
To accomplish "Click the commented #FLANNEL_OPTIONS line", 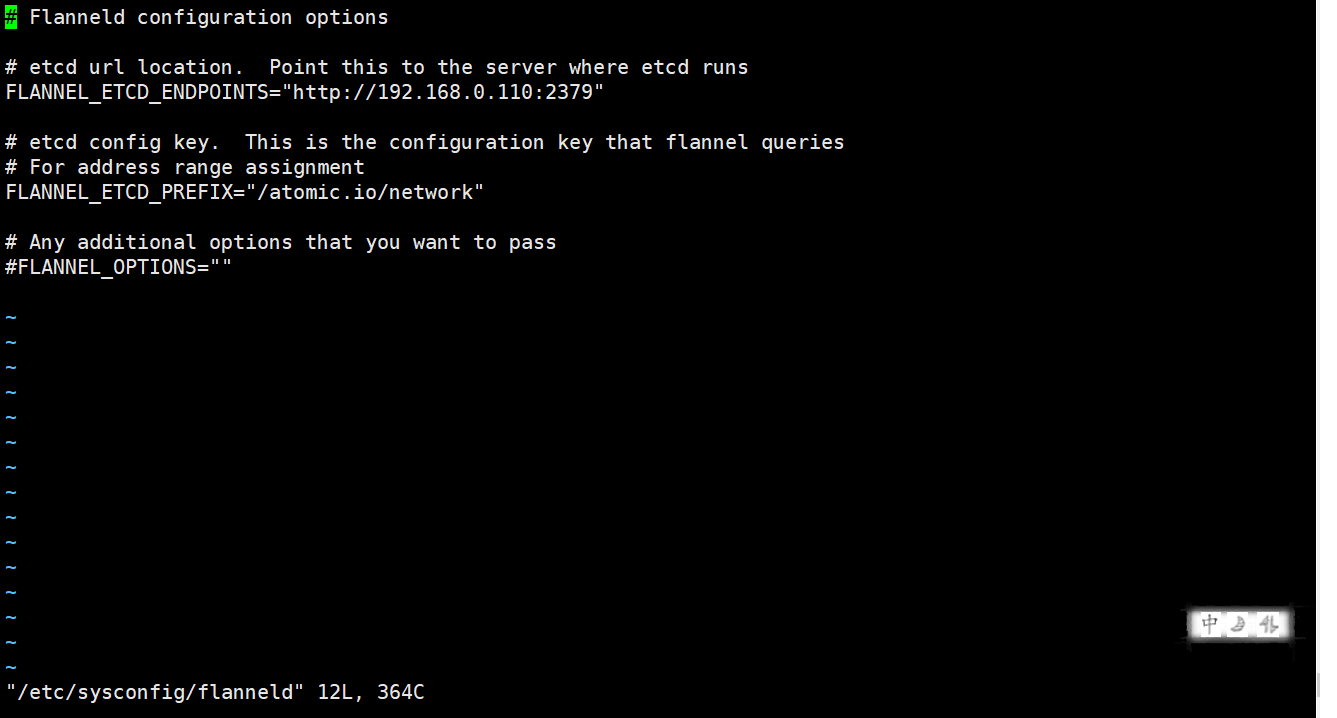I will tap(119, 268).
